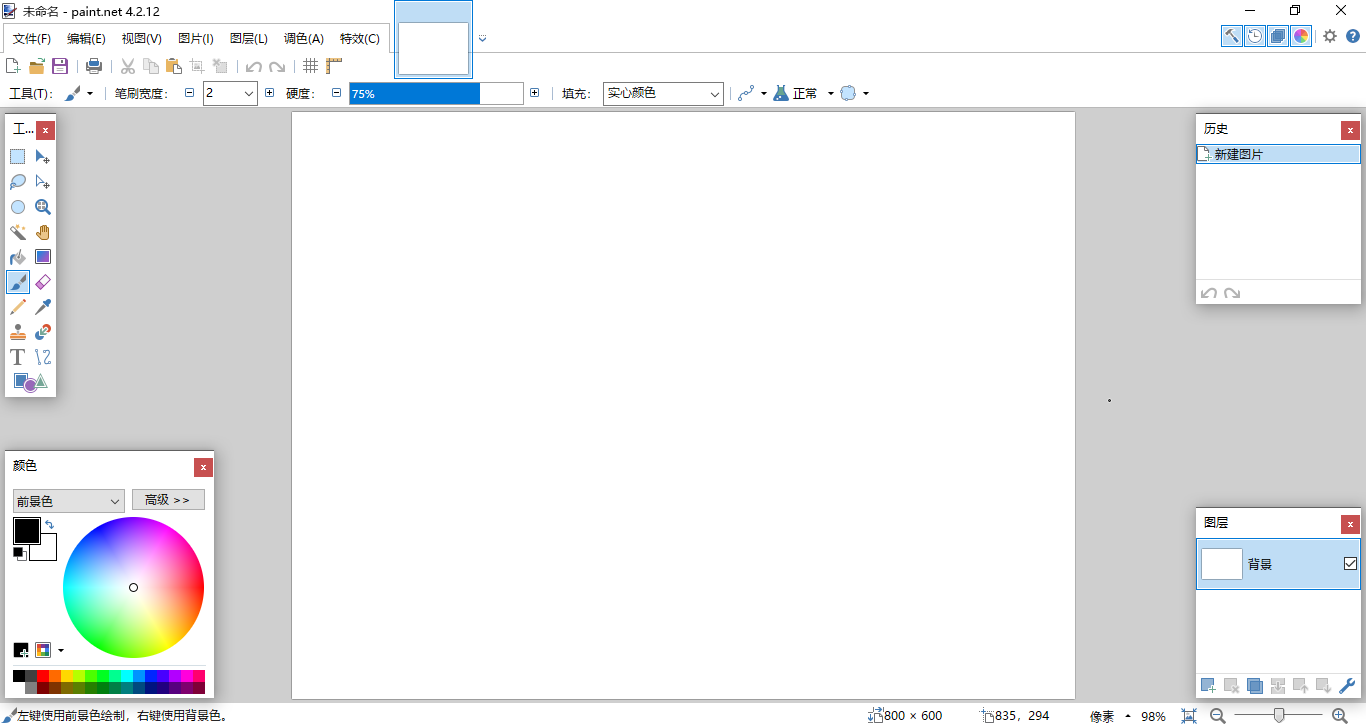Screen dimensions: 1366x725
Task: Toggle the Colors window button top-right
Action: point(1301,36)
